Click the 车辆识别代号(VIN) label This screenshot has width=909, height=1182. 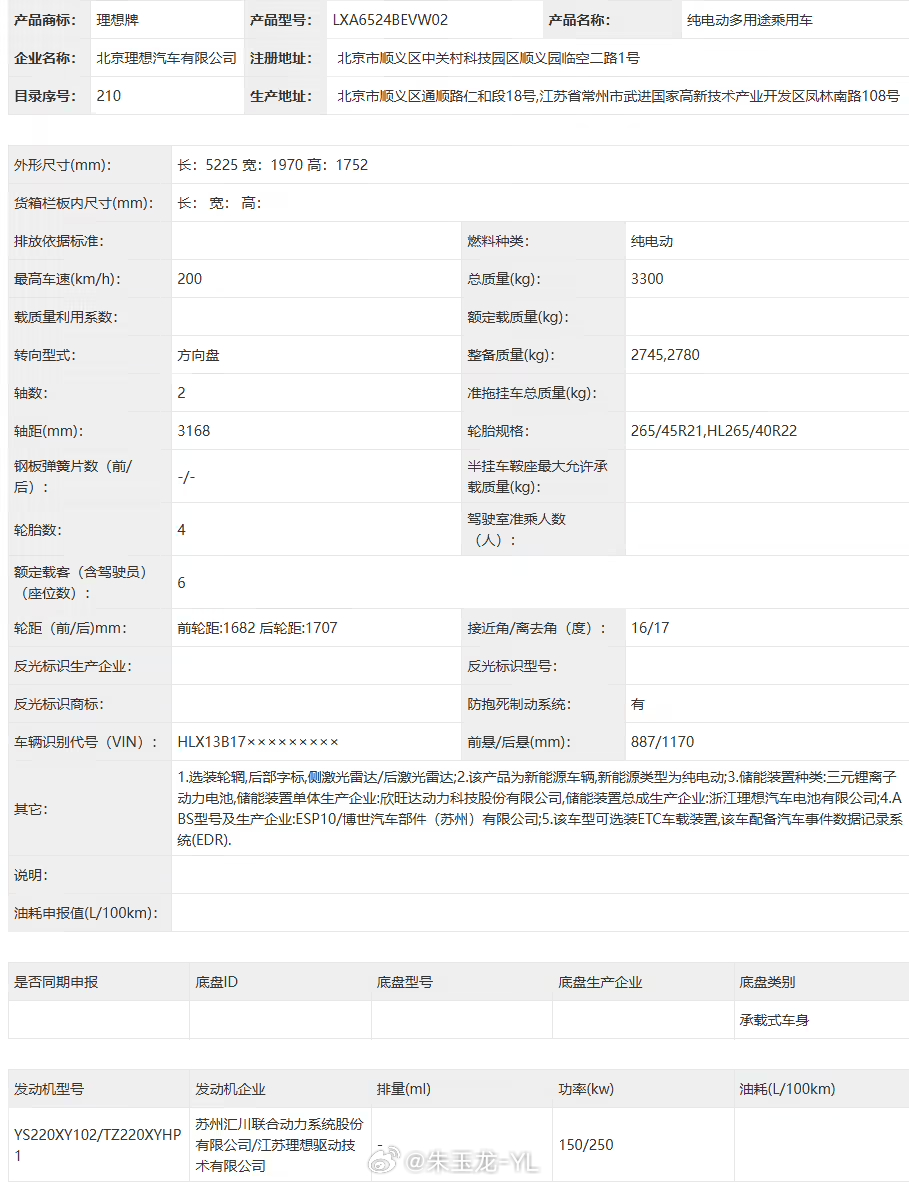pos(87,742)
